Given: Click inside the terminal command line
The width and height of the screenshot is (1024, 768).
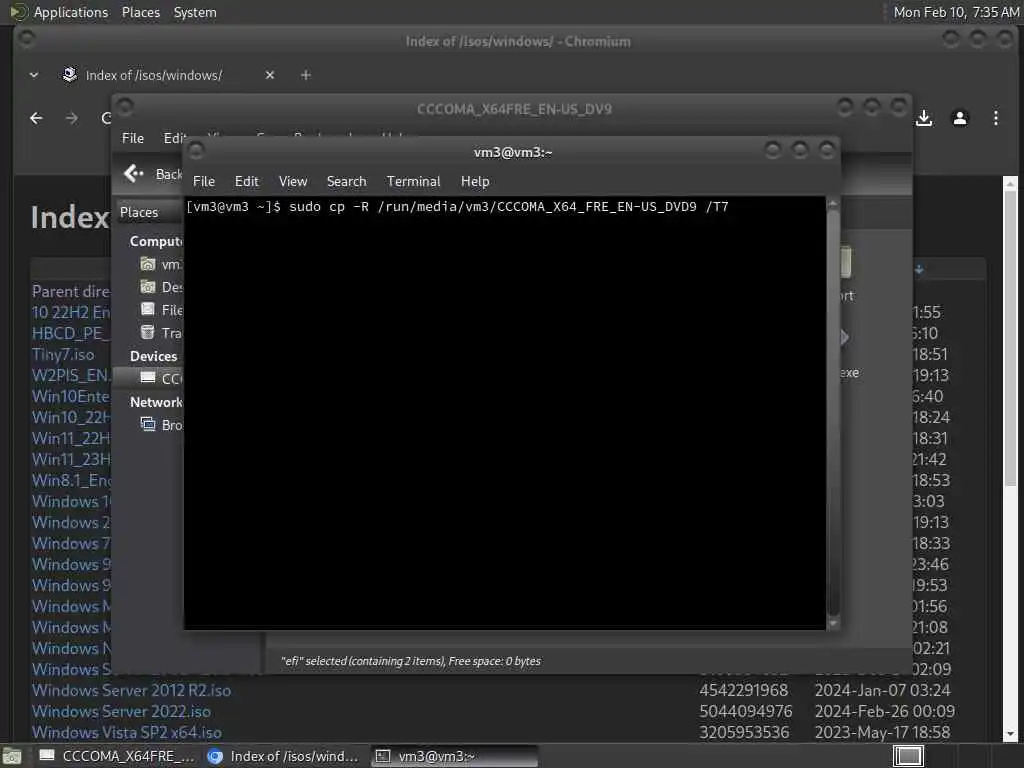Looking at the screenshot, I should point(457,207).
